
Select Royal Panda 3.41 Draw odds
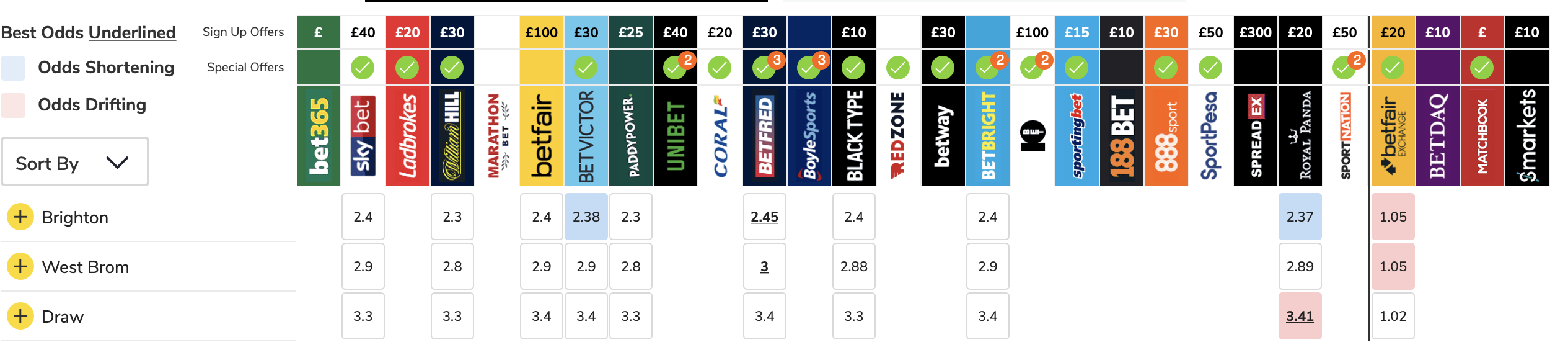(x=1300, y=316)
